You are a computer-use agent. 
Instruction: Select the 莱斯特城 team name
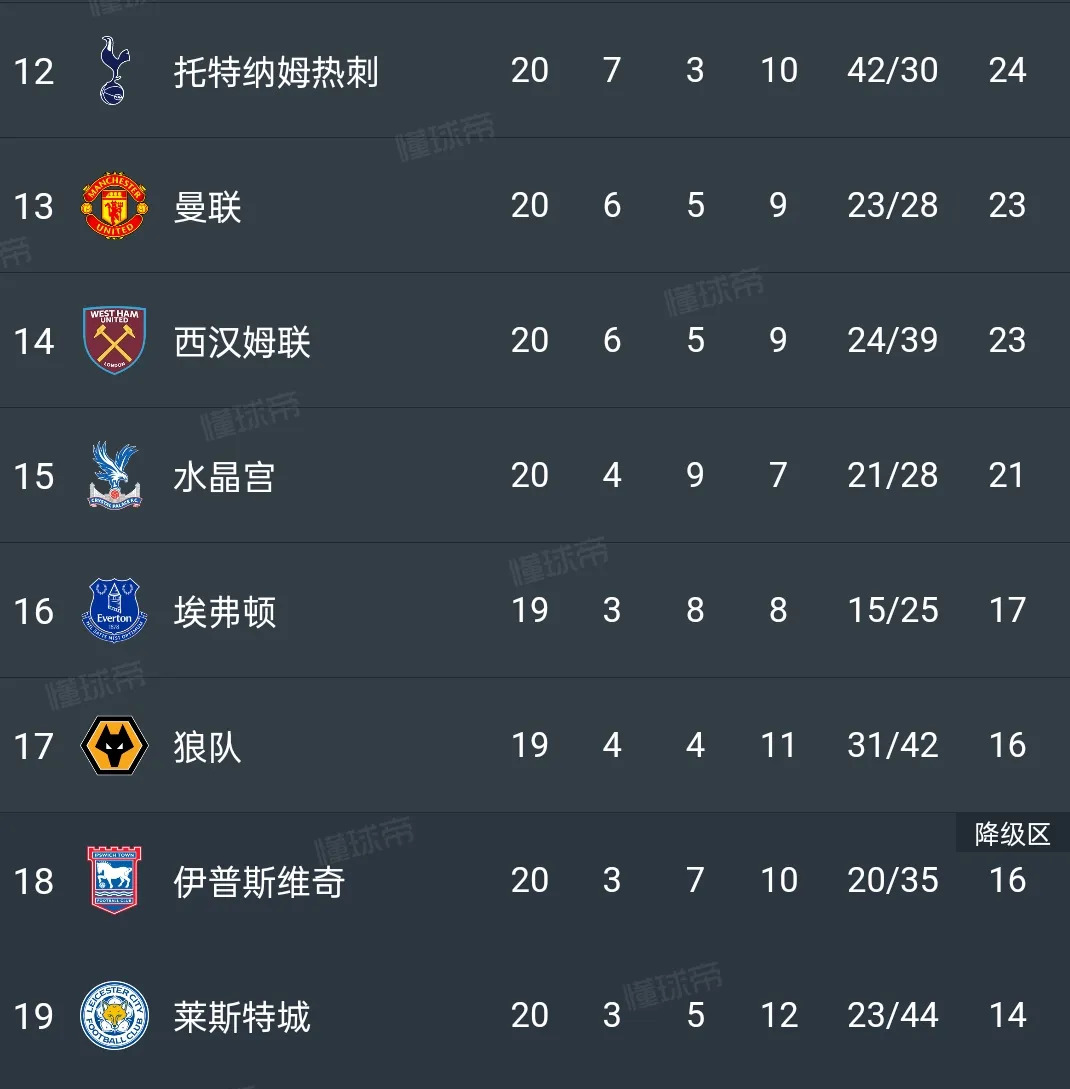[242, 1017]
